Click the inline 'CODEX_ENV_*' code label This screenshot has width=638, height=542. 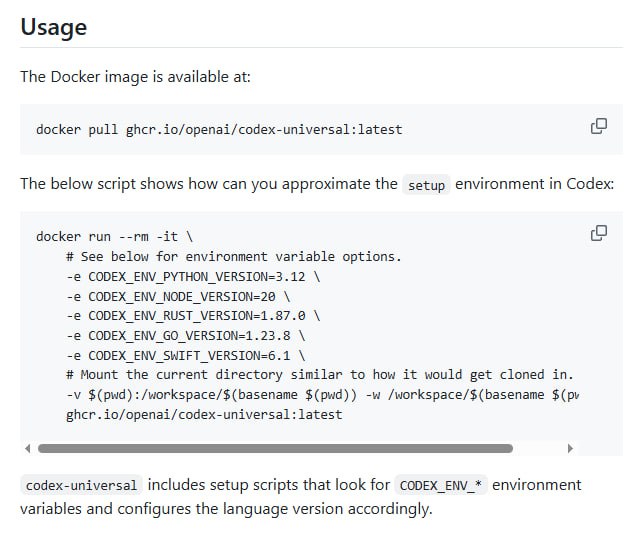[441, 485]
